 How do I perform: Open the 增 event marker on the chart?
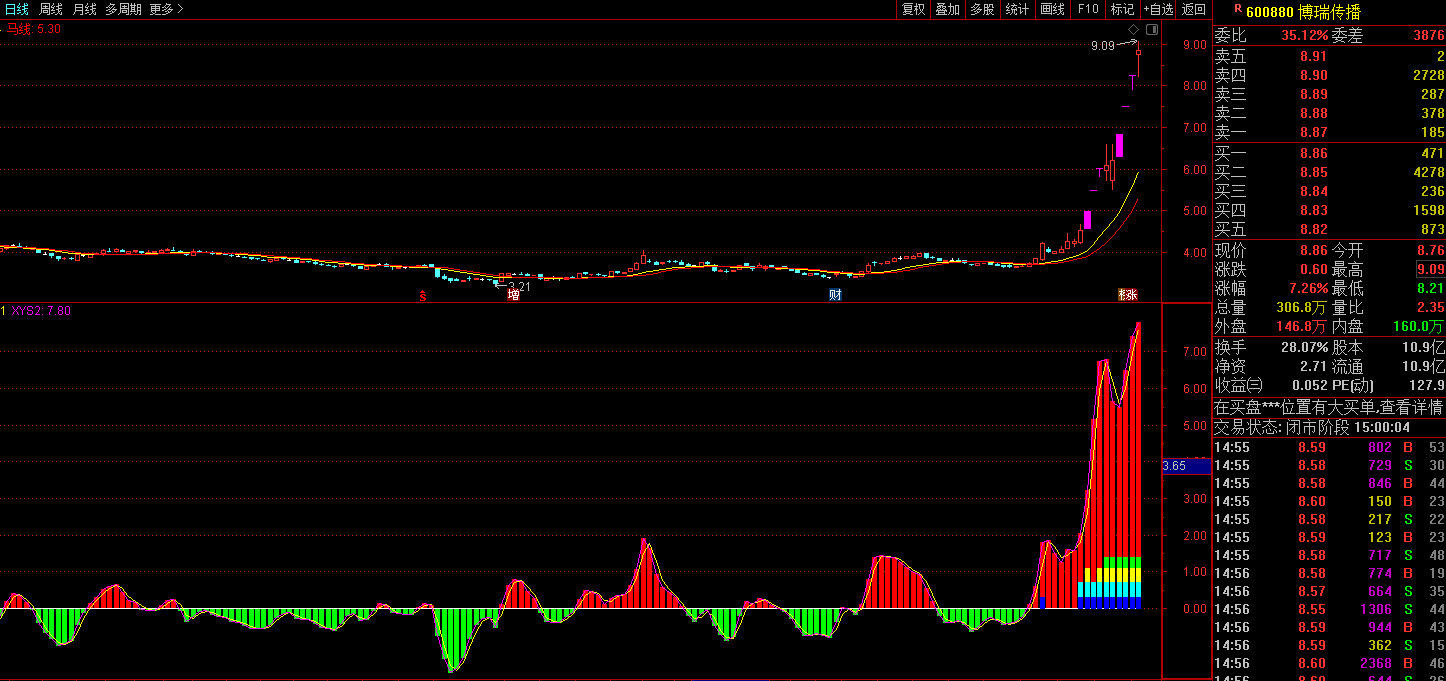(x=513, y=294)
